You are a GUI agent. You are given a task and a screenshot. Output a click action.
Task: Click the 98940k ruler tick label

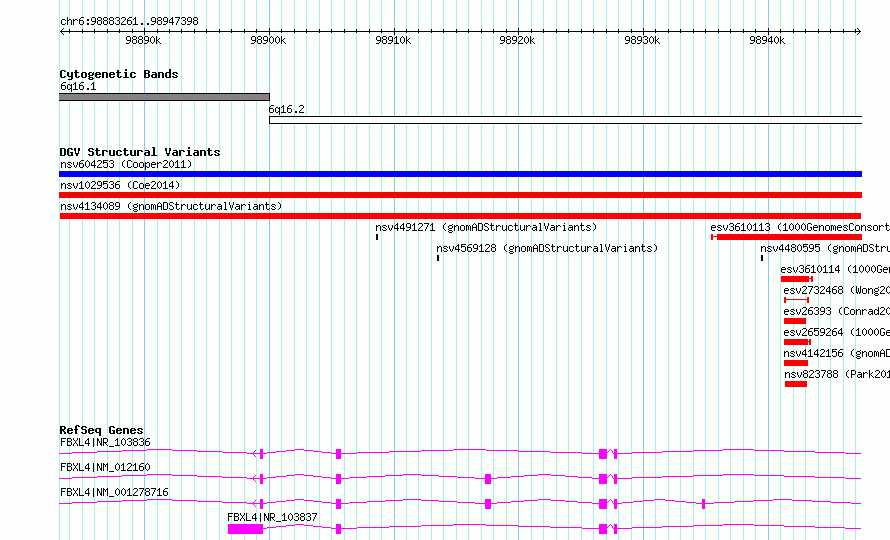[767, 40]
